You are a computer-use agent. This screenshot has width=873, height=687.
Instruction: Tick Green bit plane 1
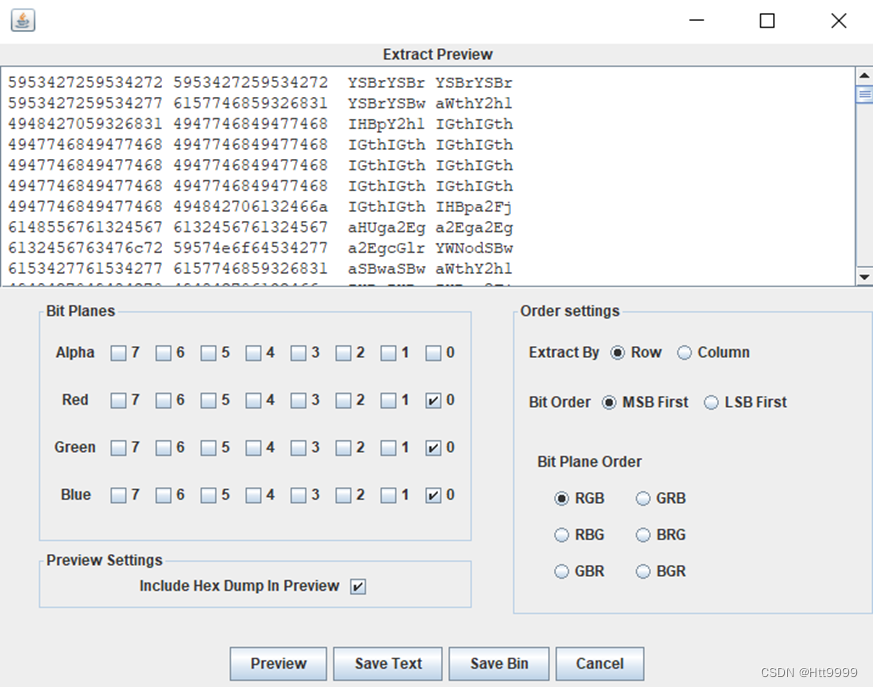(388, 448)
